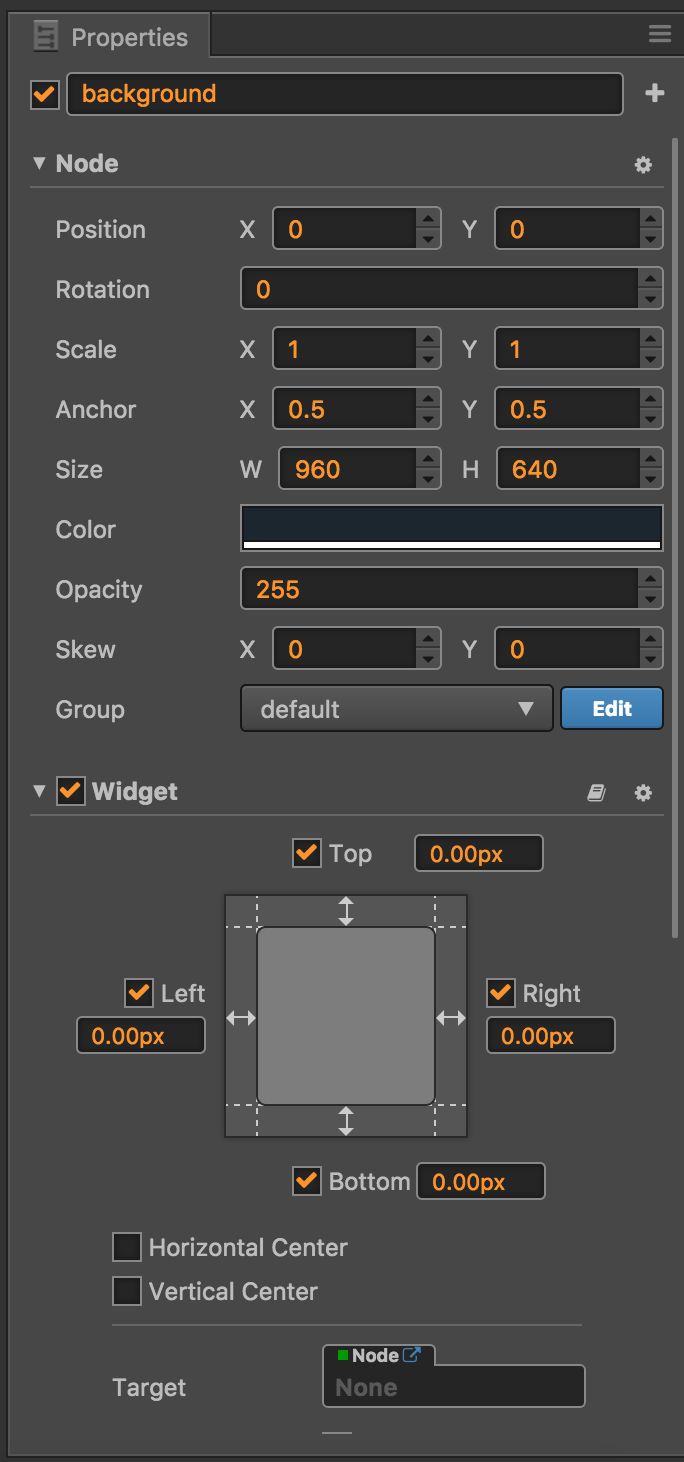Click the top alignment arrow in widget diagram
Image resolution: width=684 pixels, height=1462 pixels.
[346, 911]
